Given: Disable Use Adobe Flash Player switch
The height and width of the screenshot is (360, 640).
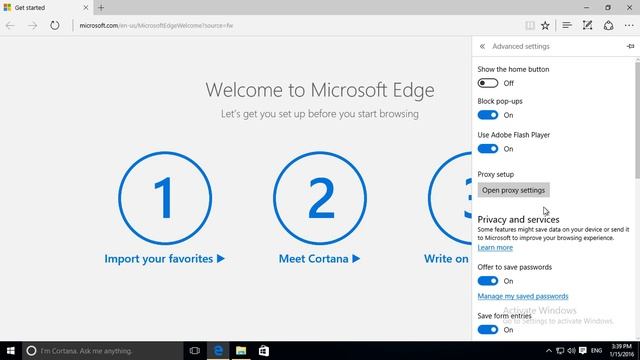Looking at the screenshot, I should click(x=488, y=149).
